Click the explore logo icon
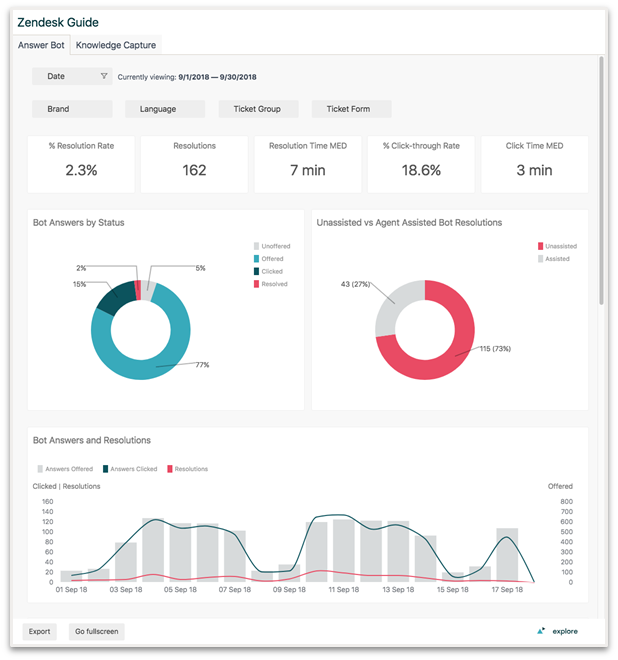The width and height of the screenshot is (618, 660). [x=541, y=631]
